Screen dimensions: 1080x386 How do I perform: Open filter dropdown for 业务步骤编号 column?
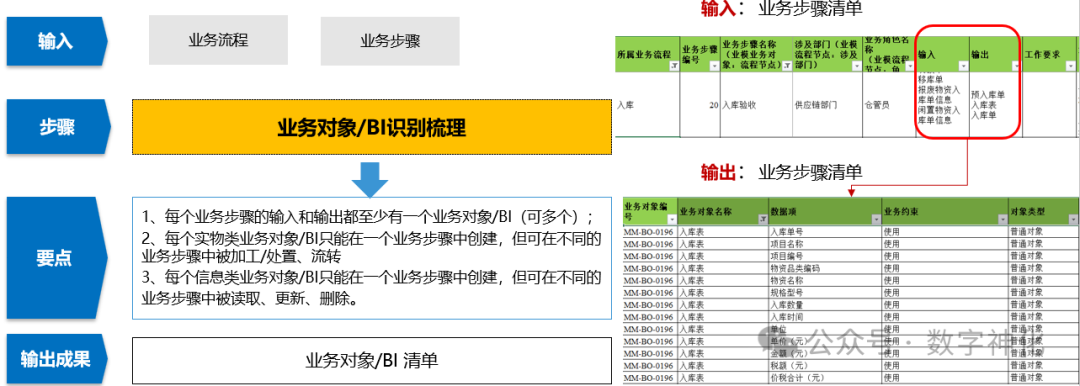click(714, 65)
